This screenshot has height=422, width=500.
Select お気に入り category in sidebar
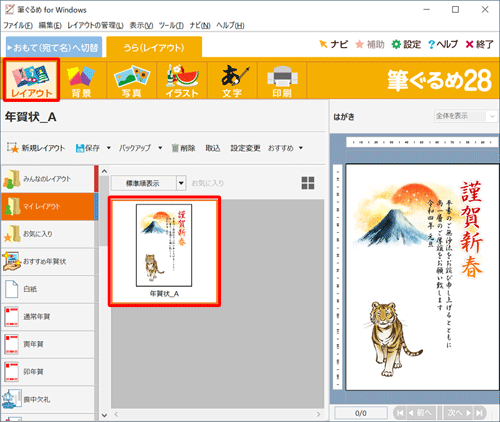(x=48, y=234)
